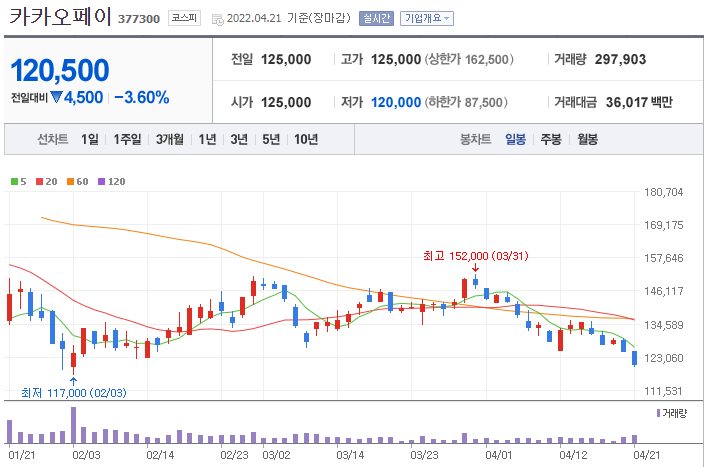Click the 2022.04.21 기준(장마감) date text
This screenshot has height=467, width=704.
(x=288, y=18)
